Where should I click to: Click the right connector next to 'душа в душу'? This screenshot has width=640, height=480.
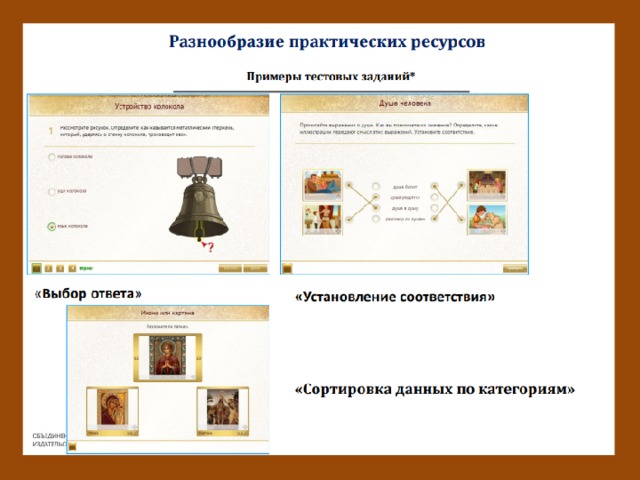(433, 208)
